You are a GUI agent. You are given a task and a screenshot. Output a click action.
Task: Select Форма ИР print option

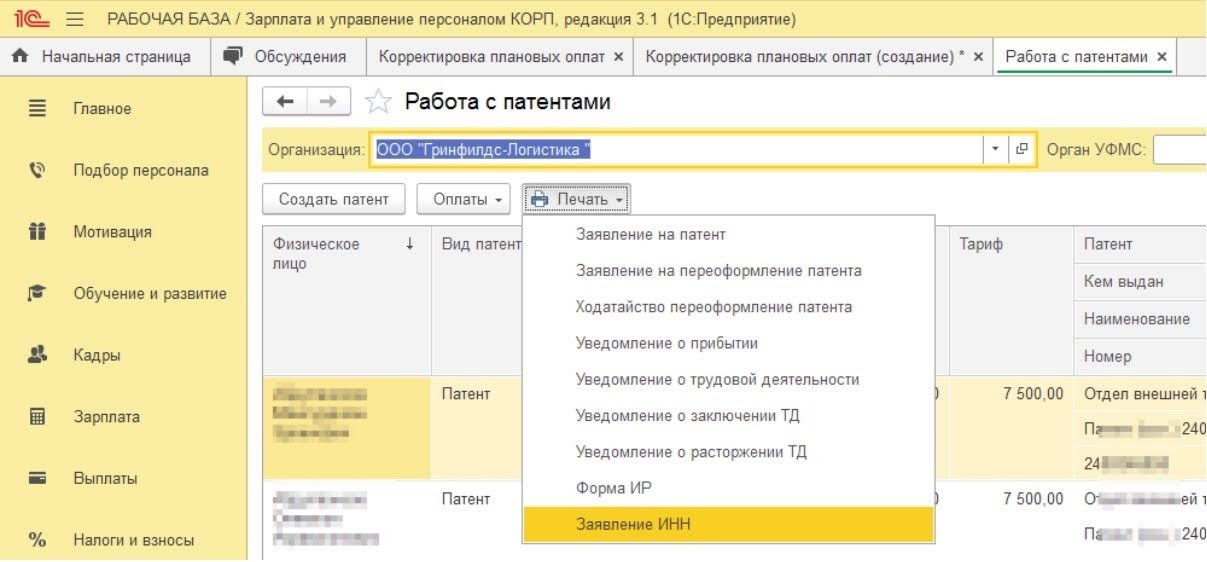(x=728, y=488)
